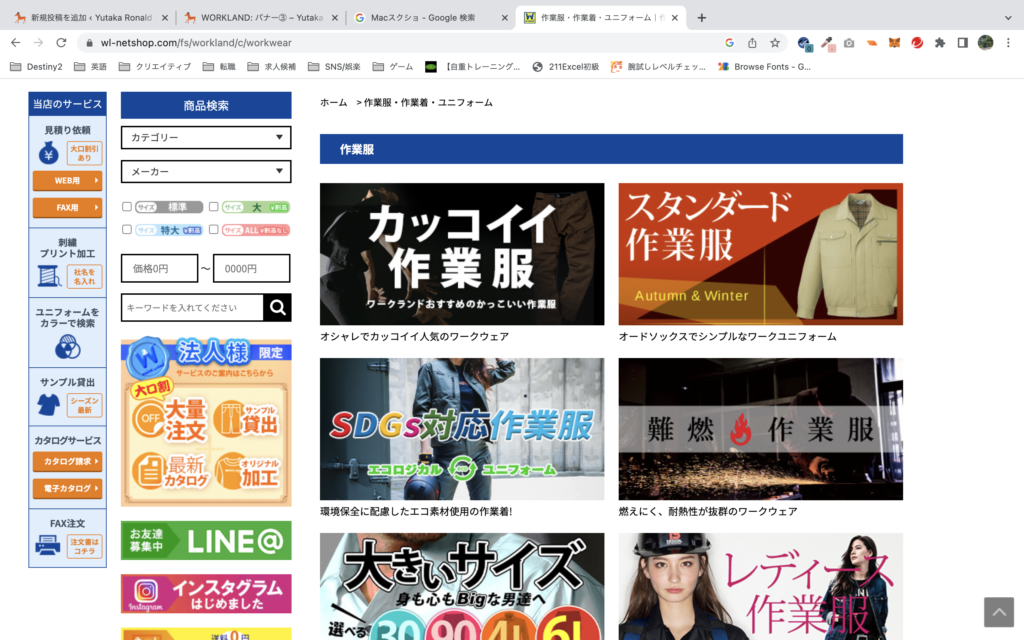Screen dimensions: 1024x640
Task: Open the Browse Fonts bookmark
Action: pos(764,67)
